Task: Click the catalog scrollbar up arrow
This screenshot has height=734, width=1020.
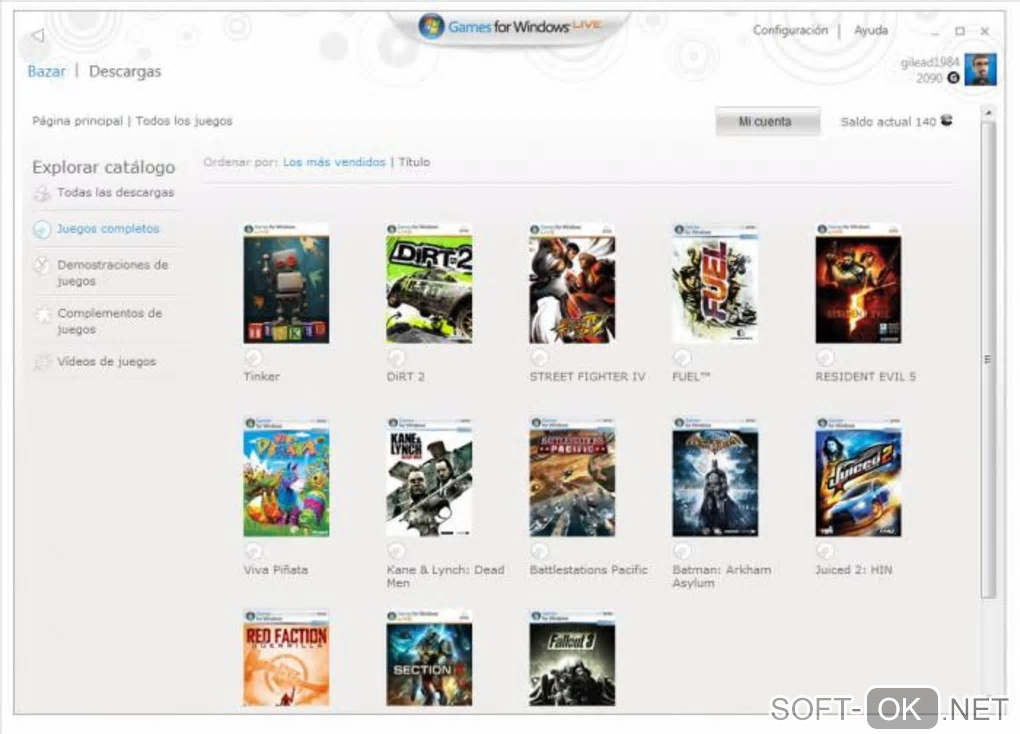Action: (x=989, y=113)
